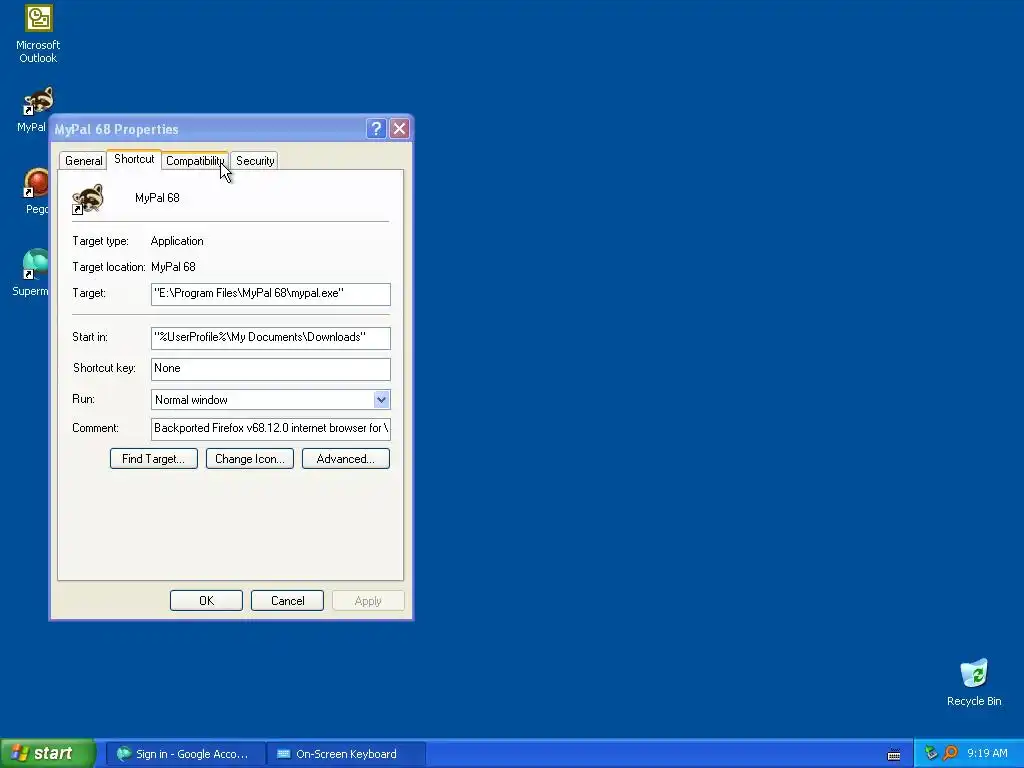Switch to On-Screen Keyboard taskbar item
This screenshot has width=1024, height=768.
click(346, 754)
